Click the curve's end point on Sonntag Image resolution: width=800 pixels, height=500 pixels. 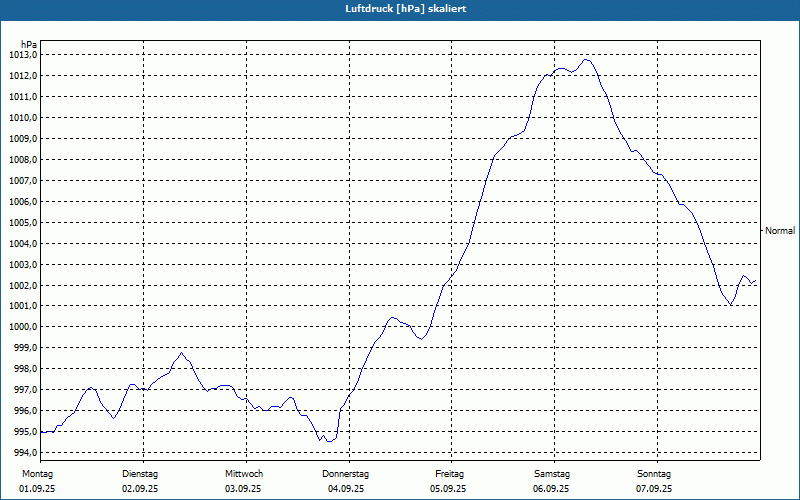[x=756, y=280]
